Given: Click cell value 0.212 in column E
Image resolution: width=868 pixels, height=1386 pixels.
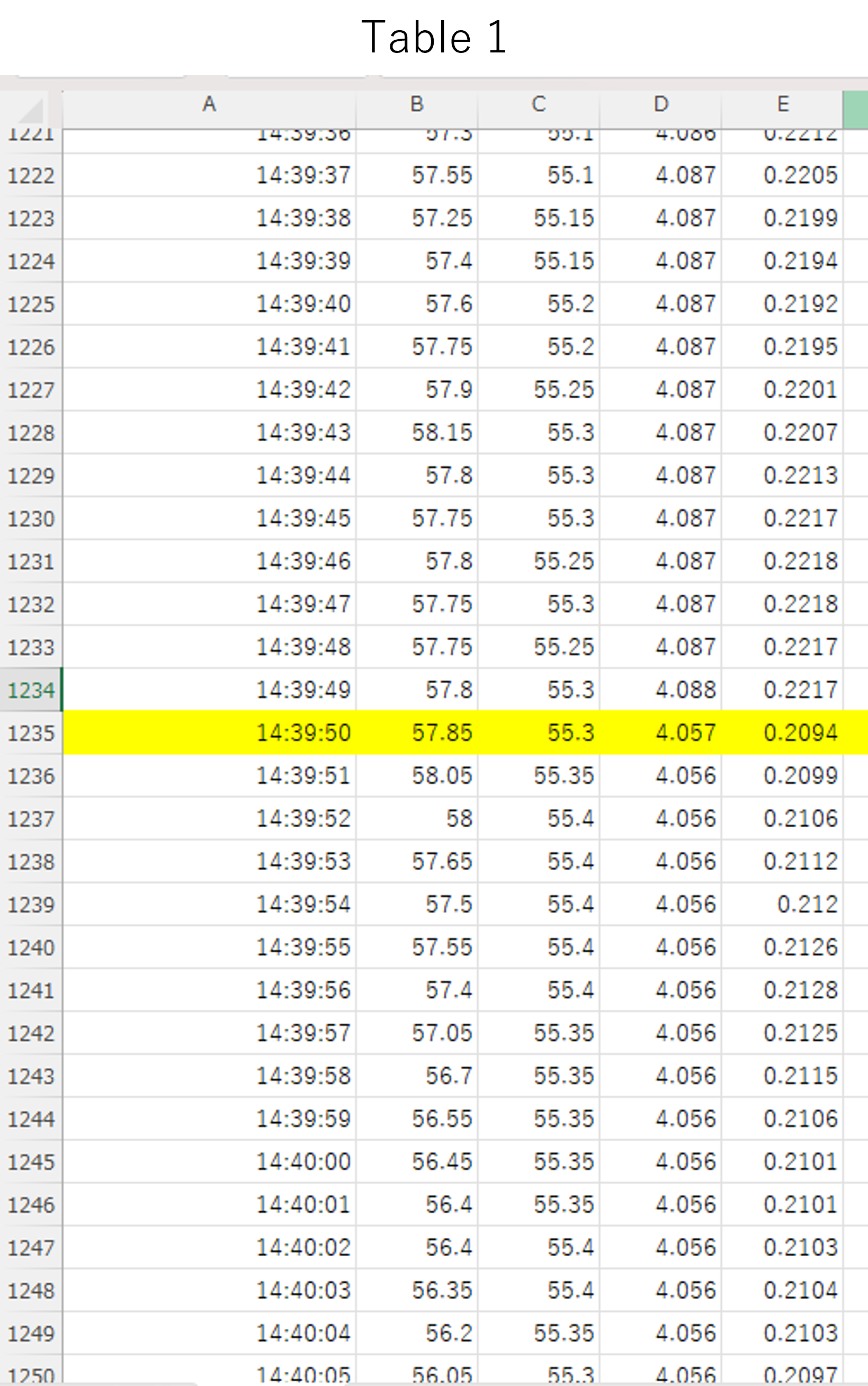Looking at the screenshot, I should pyautogui.click(x=782, y=904).
